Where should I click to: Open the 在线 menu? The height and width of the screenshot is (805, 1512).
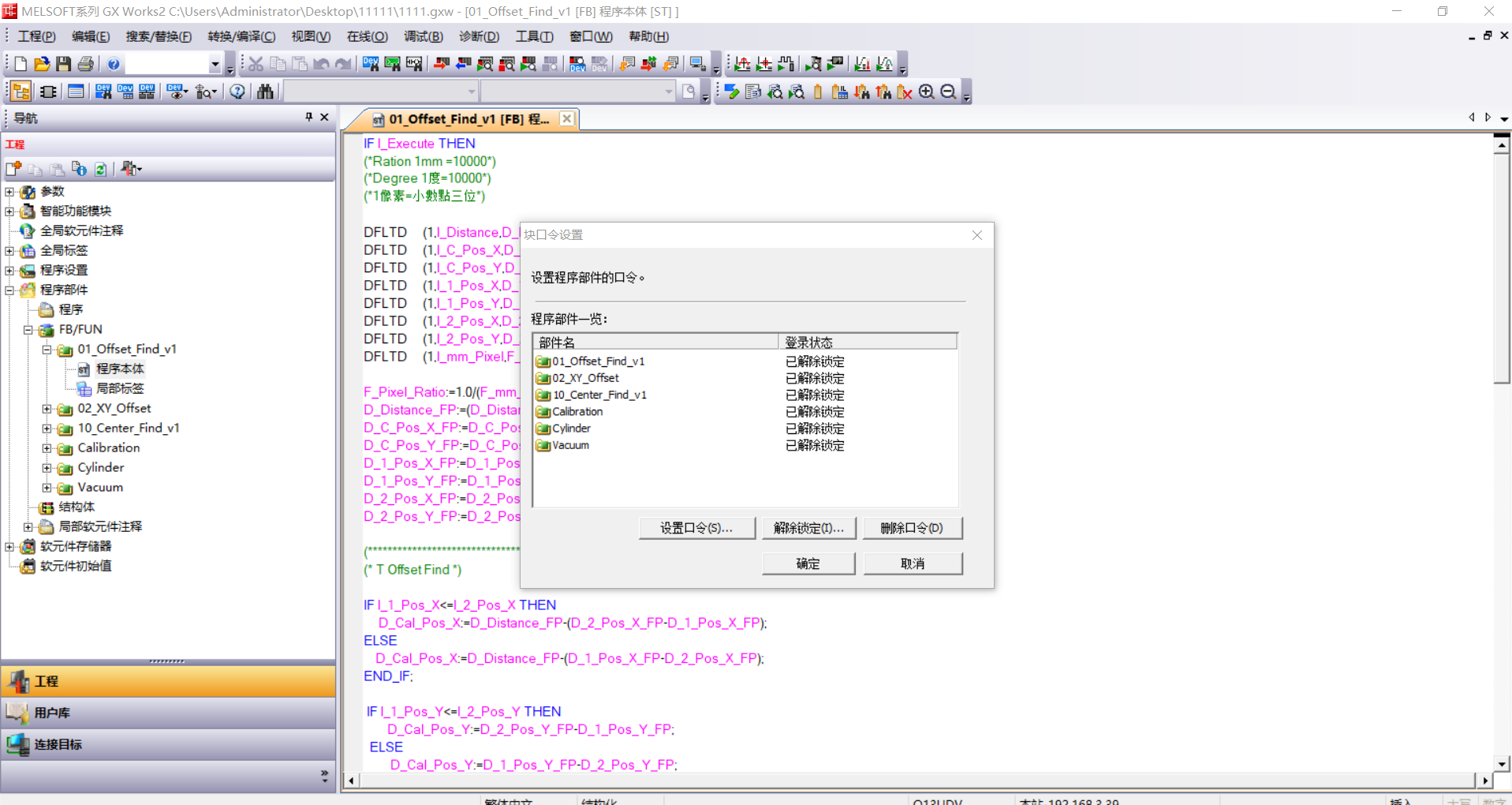[x=367, y=36]
